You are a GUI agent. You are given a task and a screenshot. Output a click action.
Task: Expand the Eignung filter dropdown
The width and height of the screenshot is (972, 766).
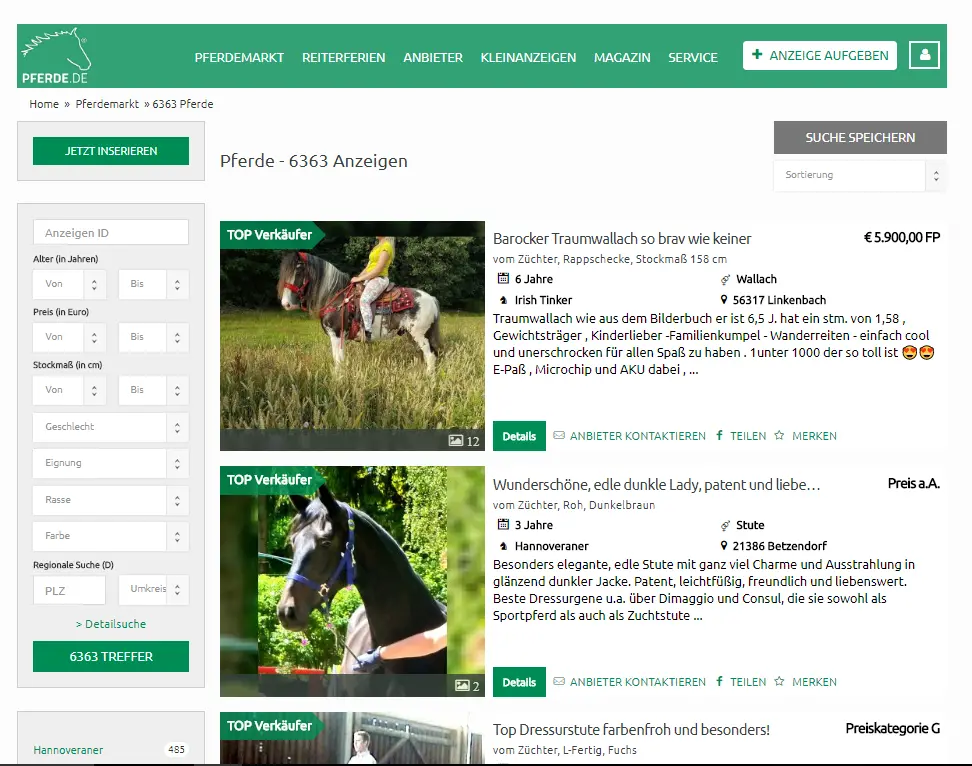pos(110,464)
